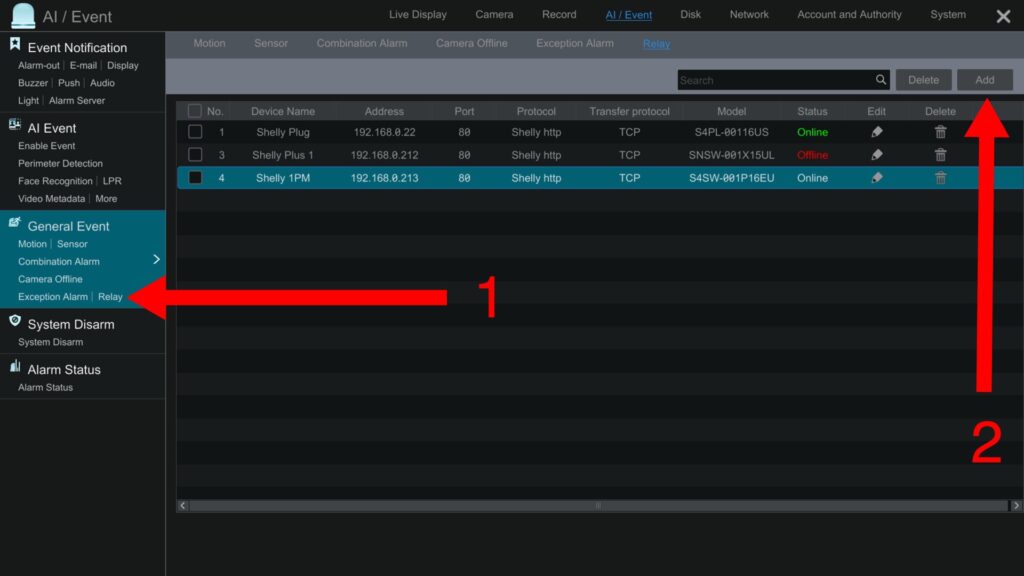
Task: Open Light settings in sidebar
Action: tap(28, 101)
